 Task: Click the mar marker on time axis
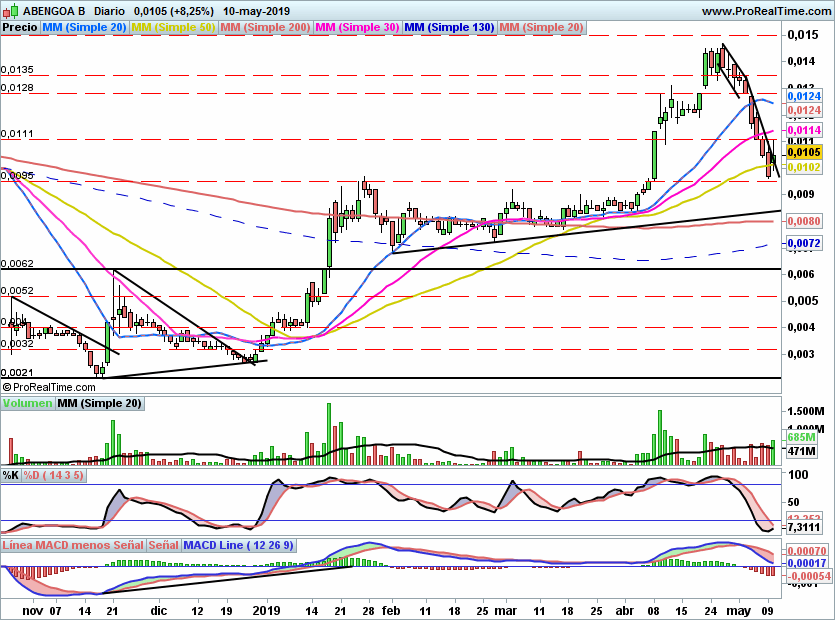pos(506,610)
